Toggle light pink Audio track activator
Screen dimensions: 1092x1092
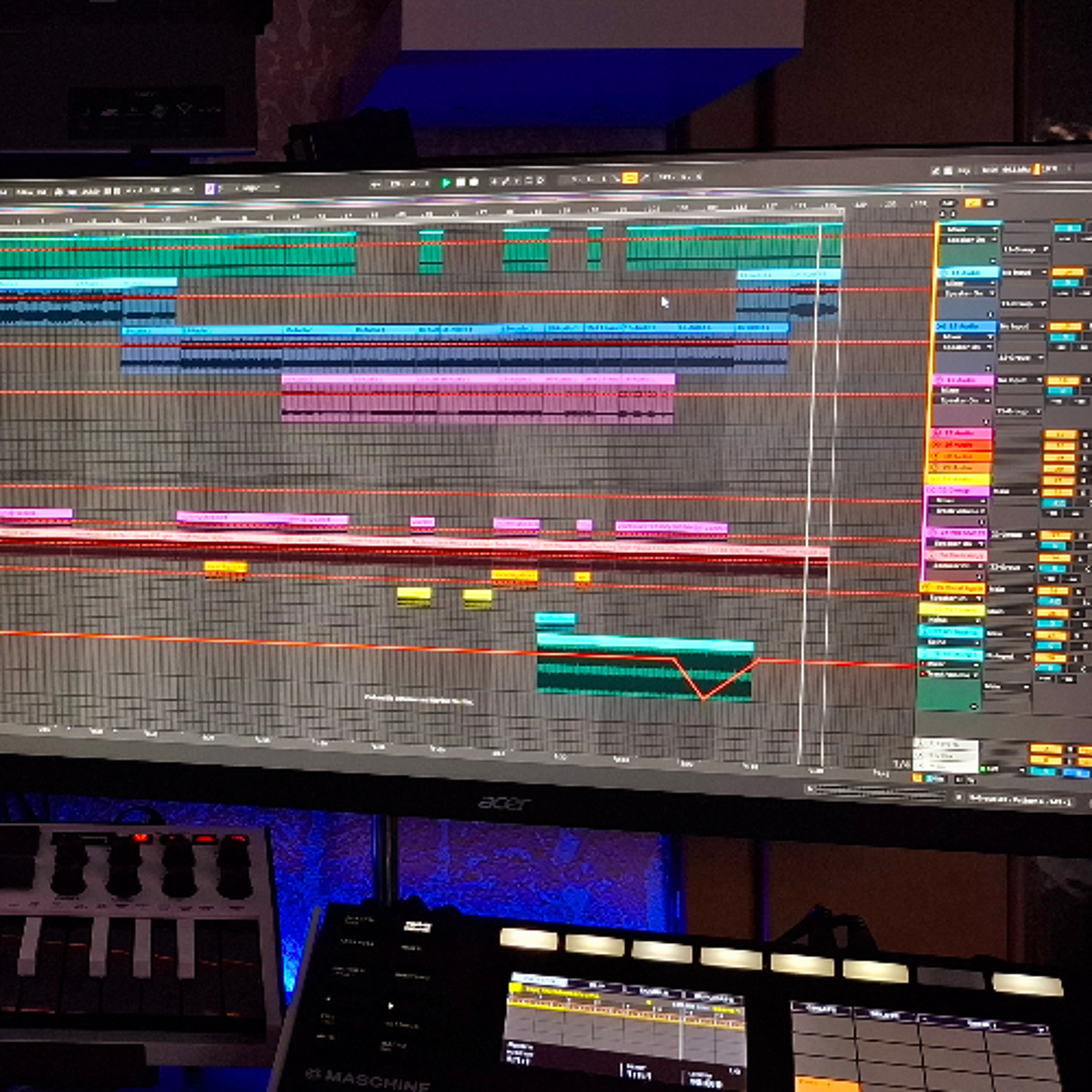click(1063, 380)
